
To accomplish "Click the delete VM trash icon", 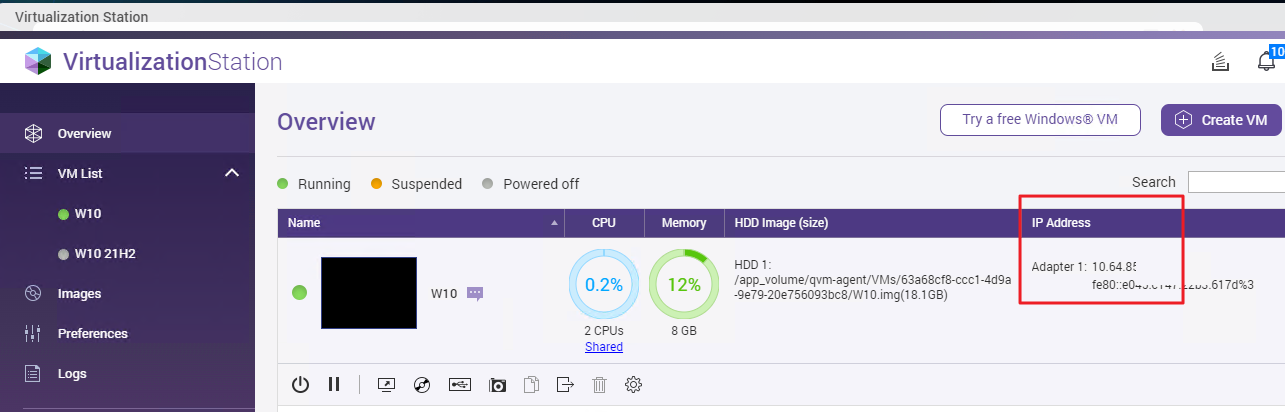I will [x=599, y=384].
